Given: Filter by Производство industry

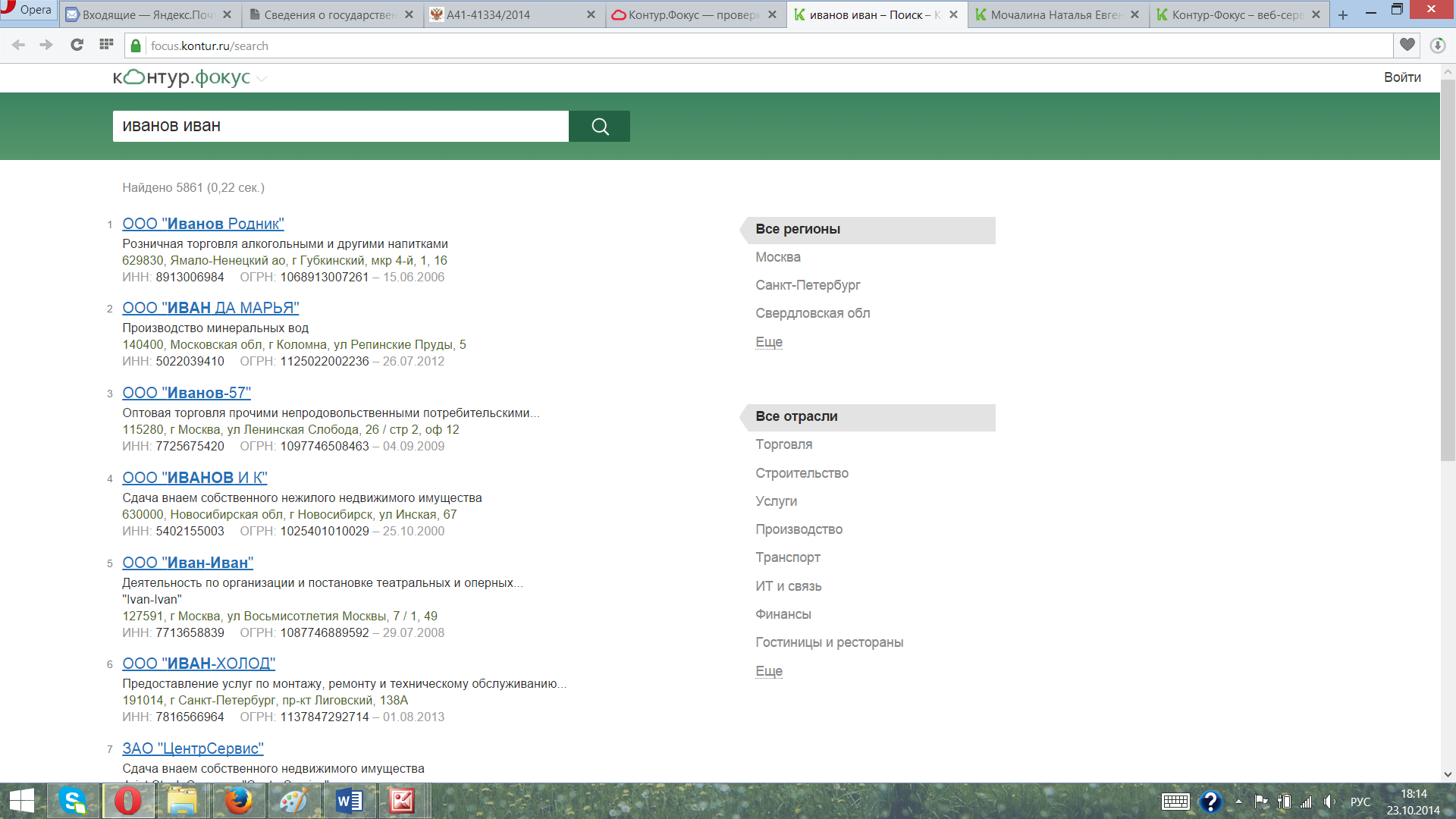Looking at the screenshot, I should point(799,529).
